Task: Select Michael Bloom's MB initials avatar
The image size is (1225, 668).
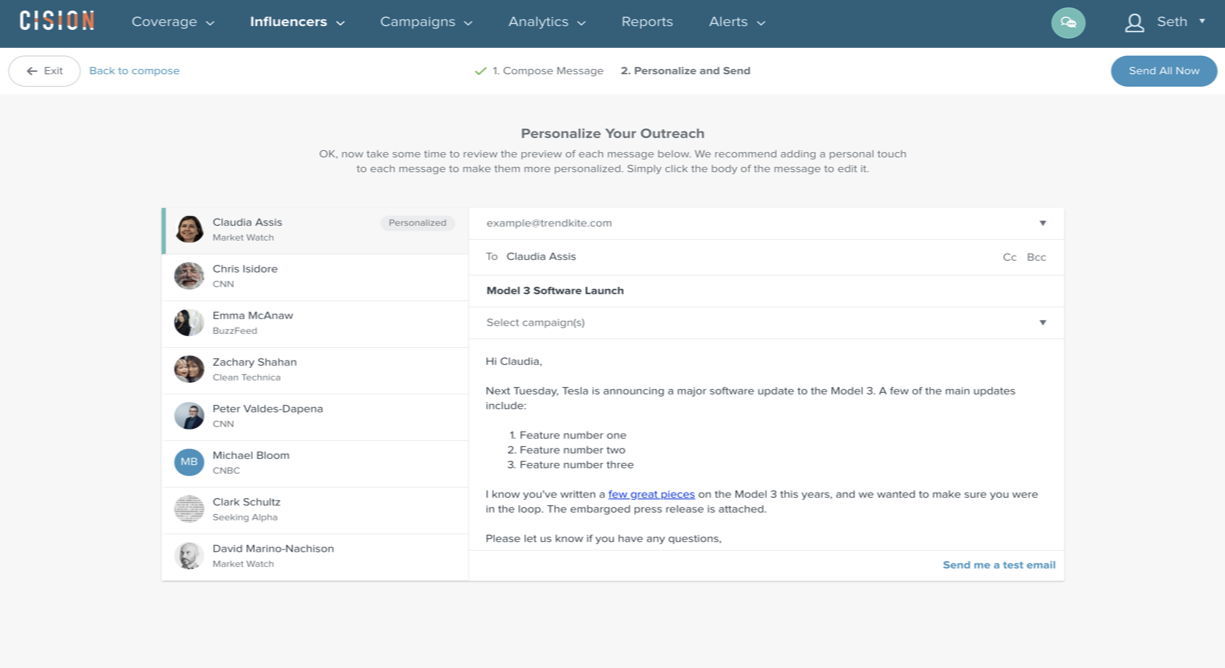Action: (189, 462)
